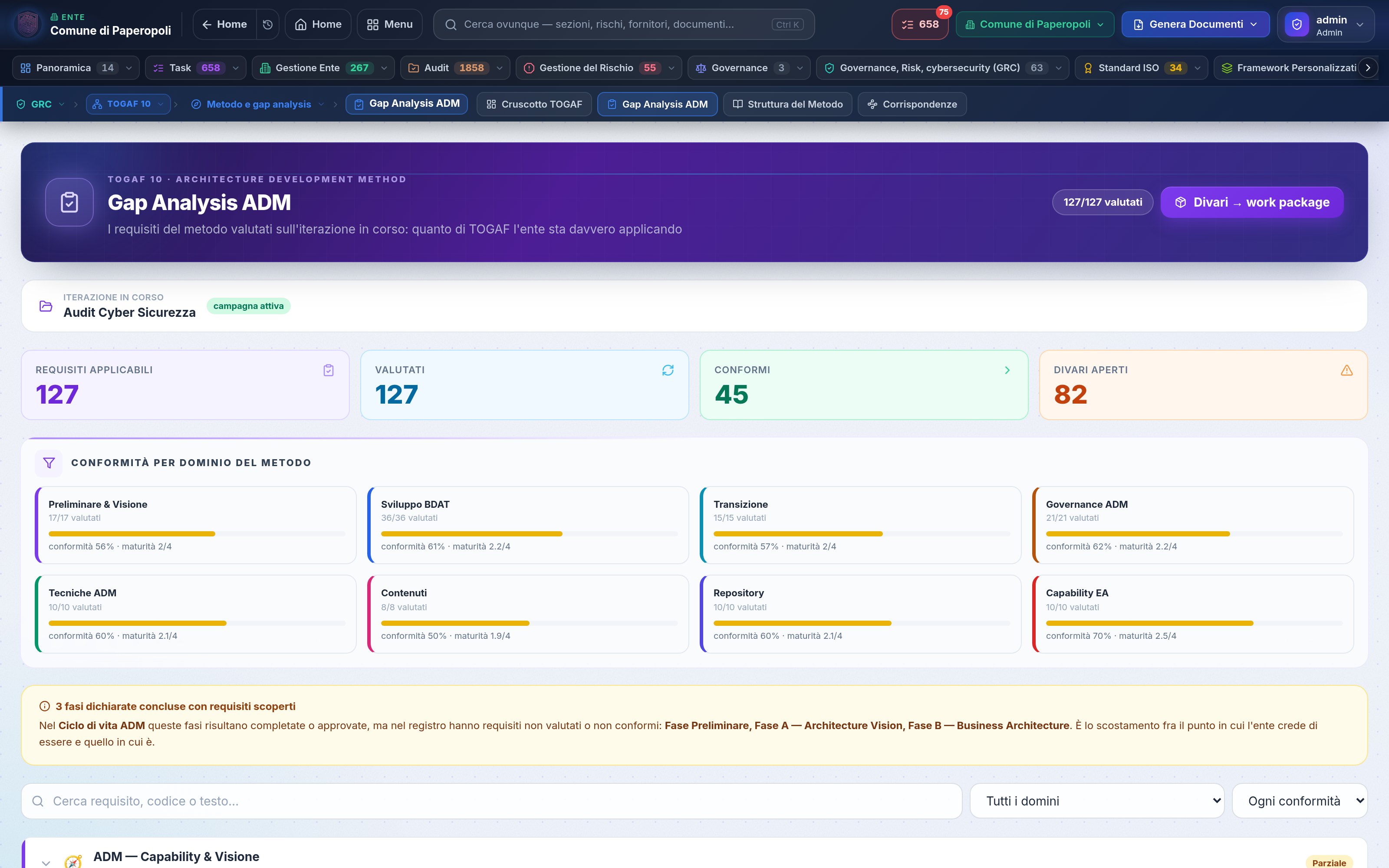Switch to the Struttura del Metodo tab

click(787, 104)
